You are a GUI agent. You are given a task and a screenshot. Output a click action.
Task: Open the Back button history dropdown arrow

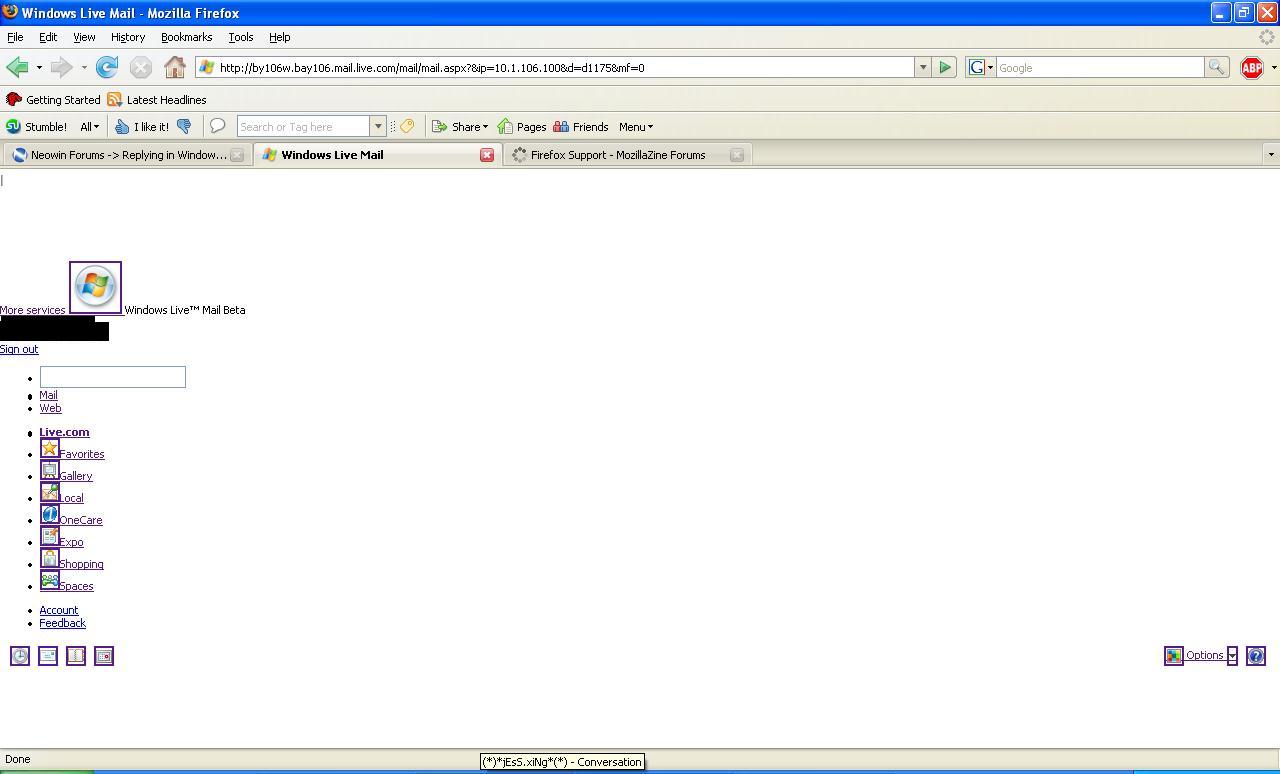(39, 68)
